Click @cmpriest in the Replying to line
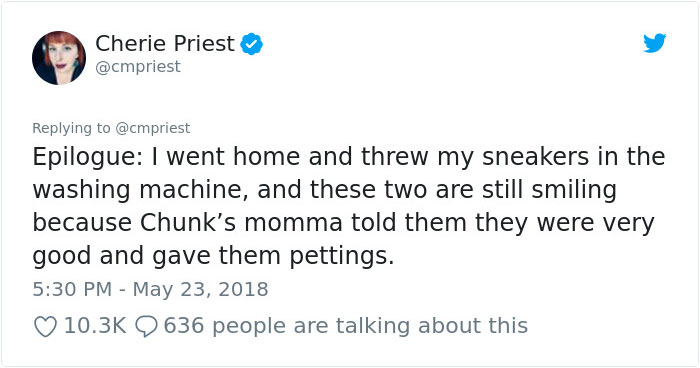Viewport: 700px width, 368px height. click(153, 128)
